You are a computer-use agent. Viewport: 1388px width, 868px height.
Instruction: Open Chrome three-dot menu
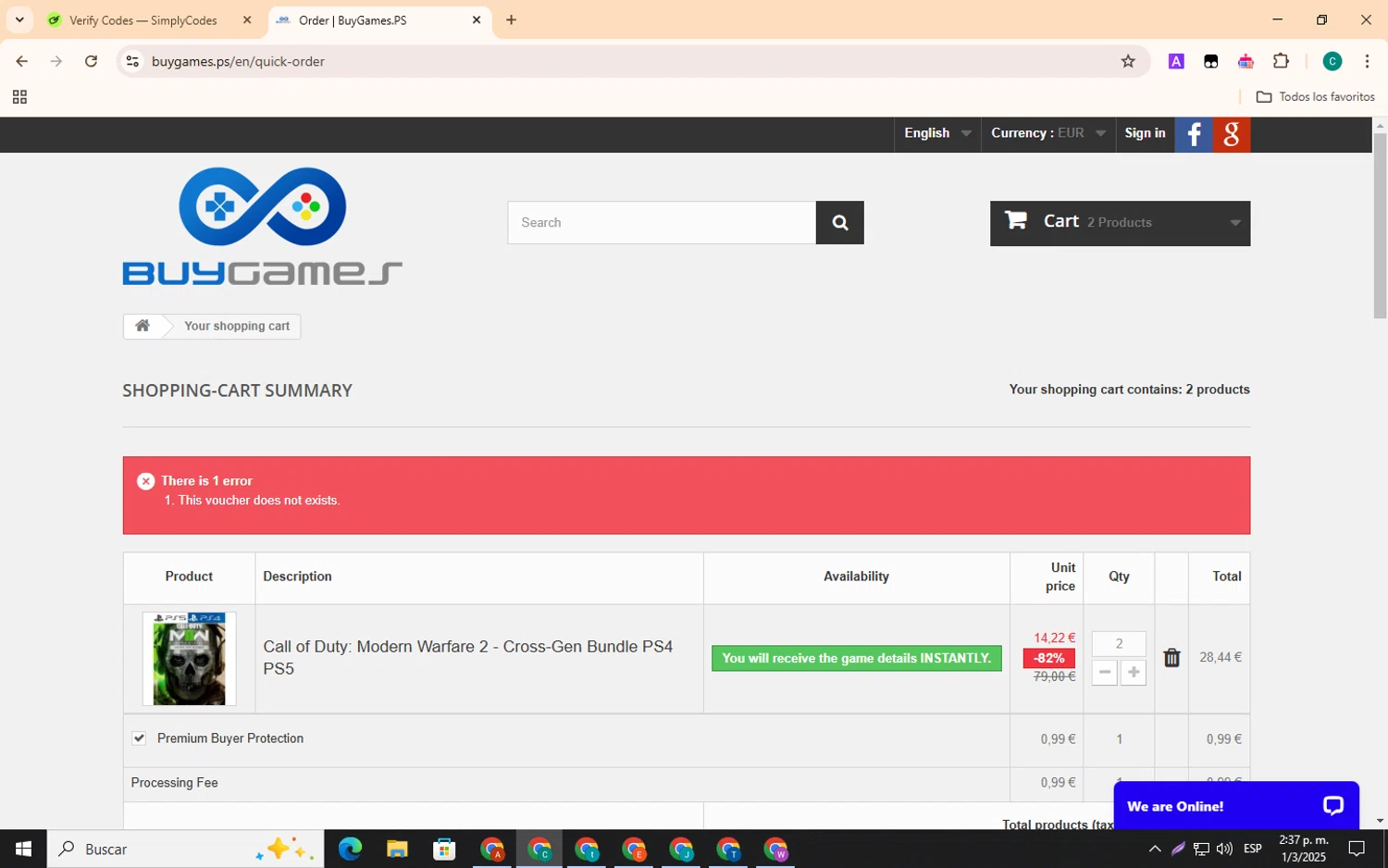pyautogui.click(x=1367, y=61)
